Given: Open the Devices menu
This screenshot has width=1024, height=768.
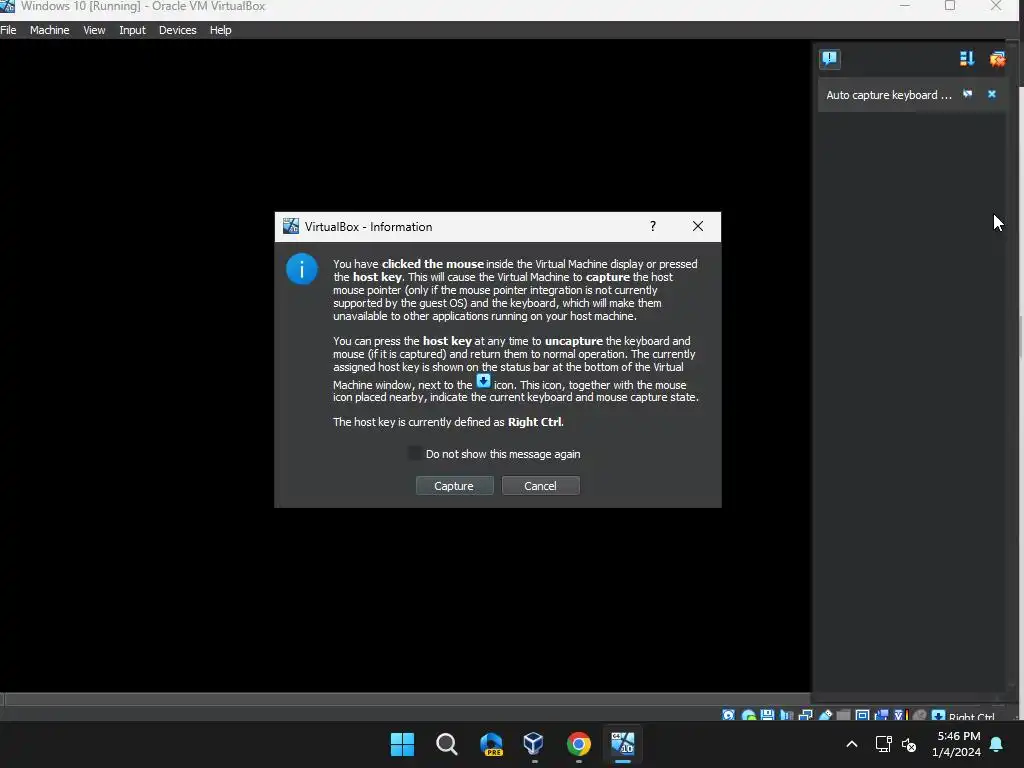Looking at the screenshot, I should (178, 30).
